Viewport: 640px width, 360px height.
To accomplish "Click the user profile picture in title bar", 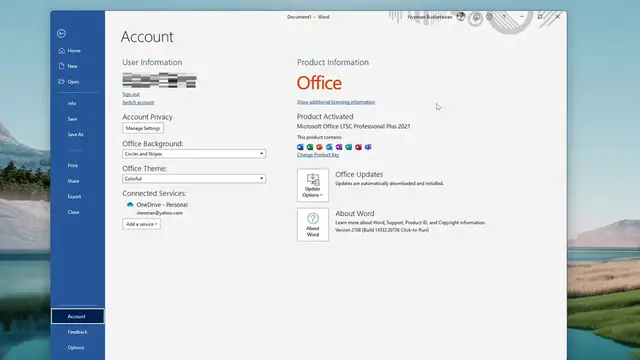I will 461,17.
